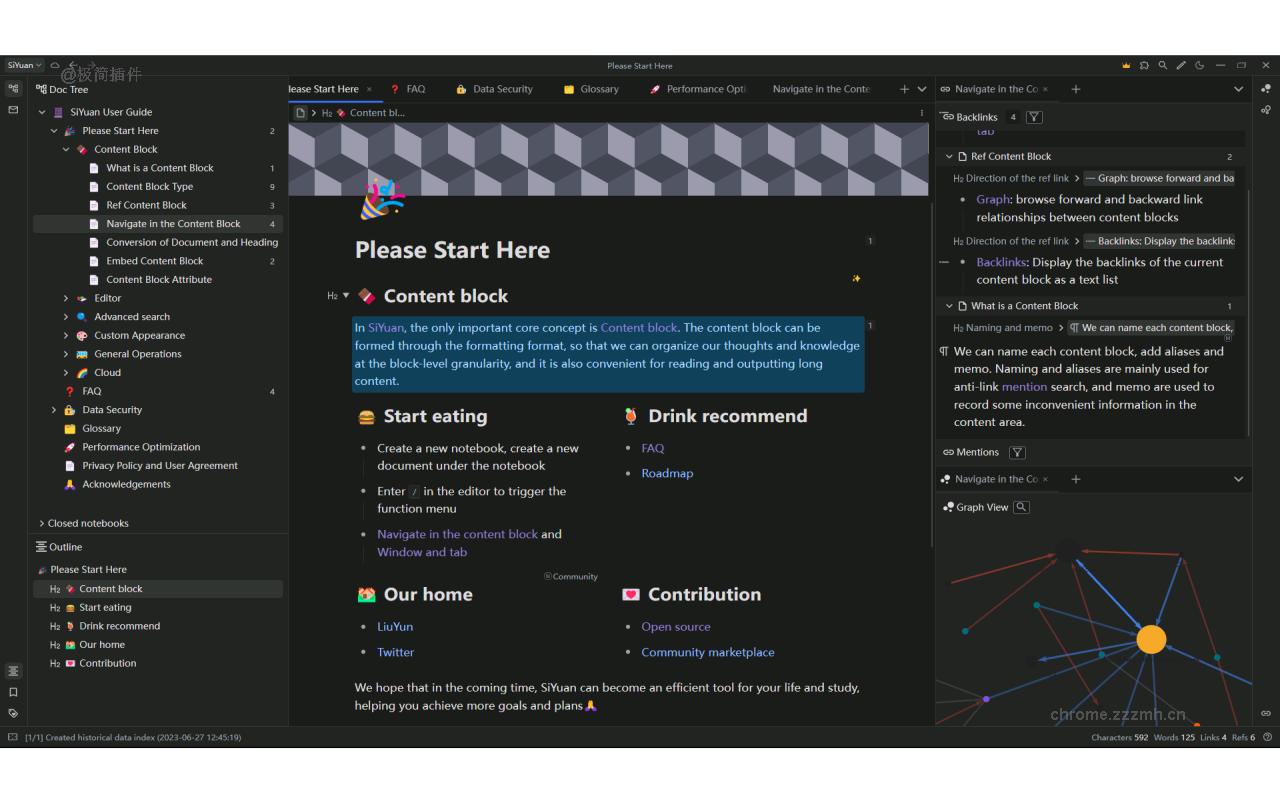Click the Please Start Here document title
1280x800 pixels.
point(452,250)
